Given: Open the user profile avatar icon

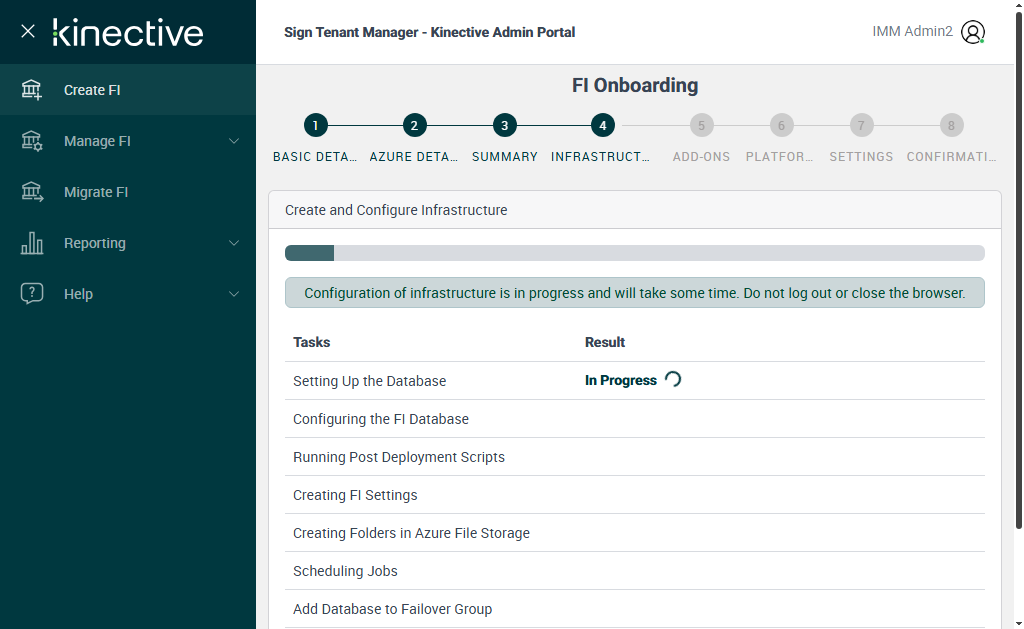Looking at the screenshot, I should tap(972, 32).
